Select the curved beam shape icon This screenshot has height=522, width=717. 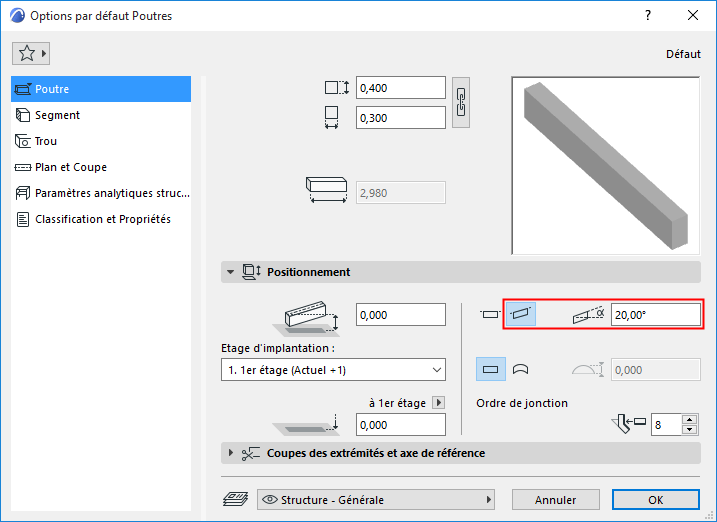pos(521,369)
